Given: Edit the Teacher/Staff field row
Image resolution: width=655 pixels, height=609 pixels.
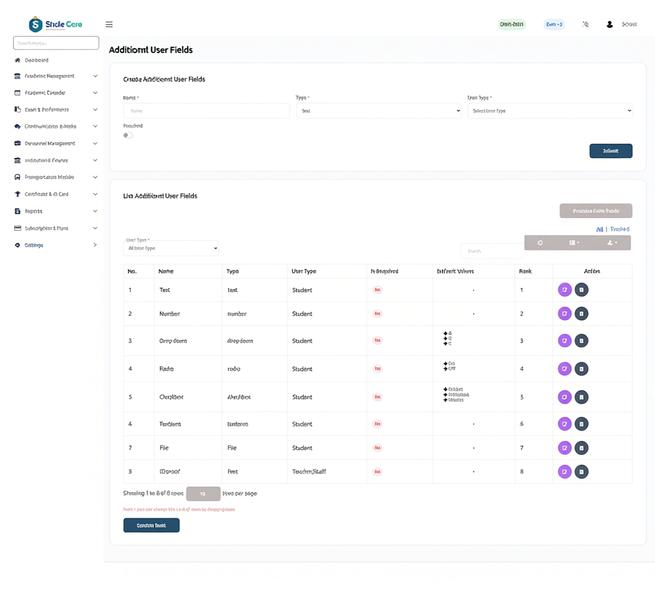Looking at the screenshot, I should (x=564, y=472).
